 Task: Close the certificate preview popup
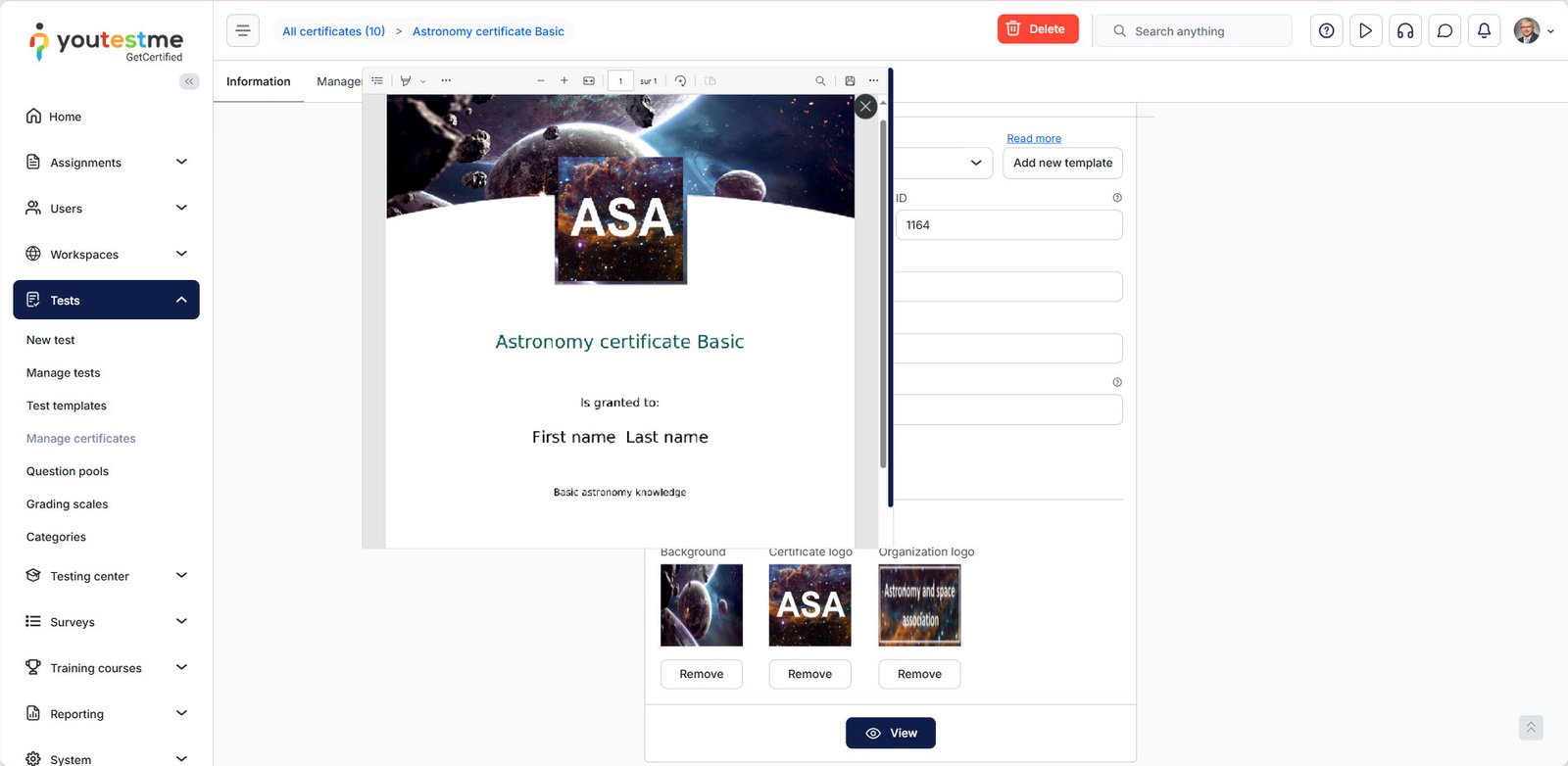865,106
